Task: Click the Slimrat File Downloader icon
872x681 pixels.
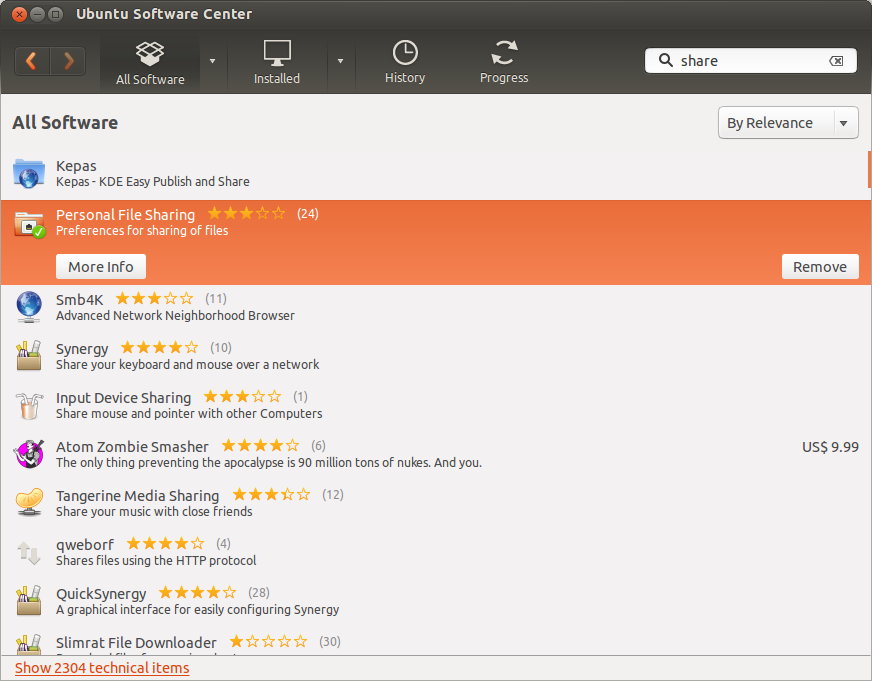Action: (29, 644)
